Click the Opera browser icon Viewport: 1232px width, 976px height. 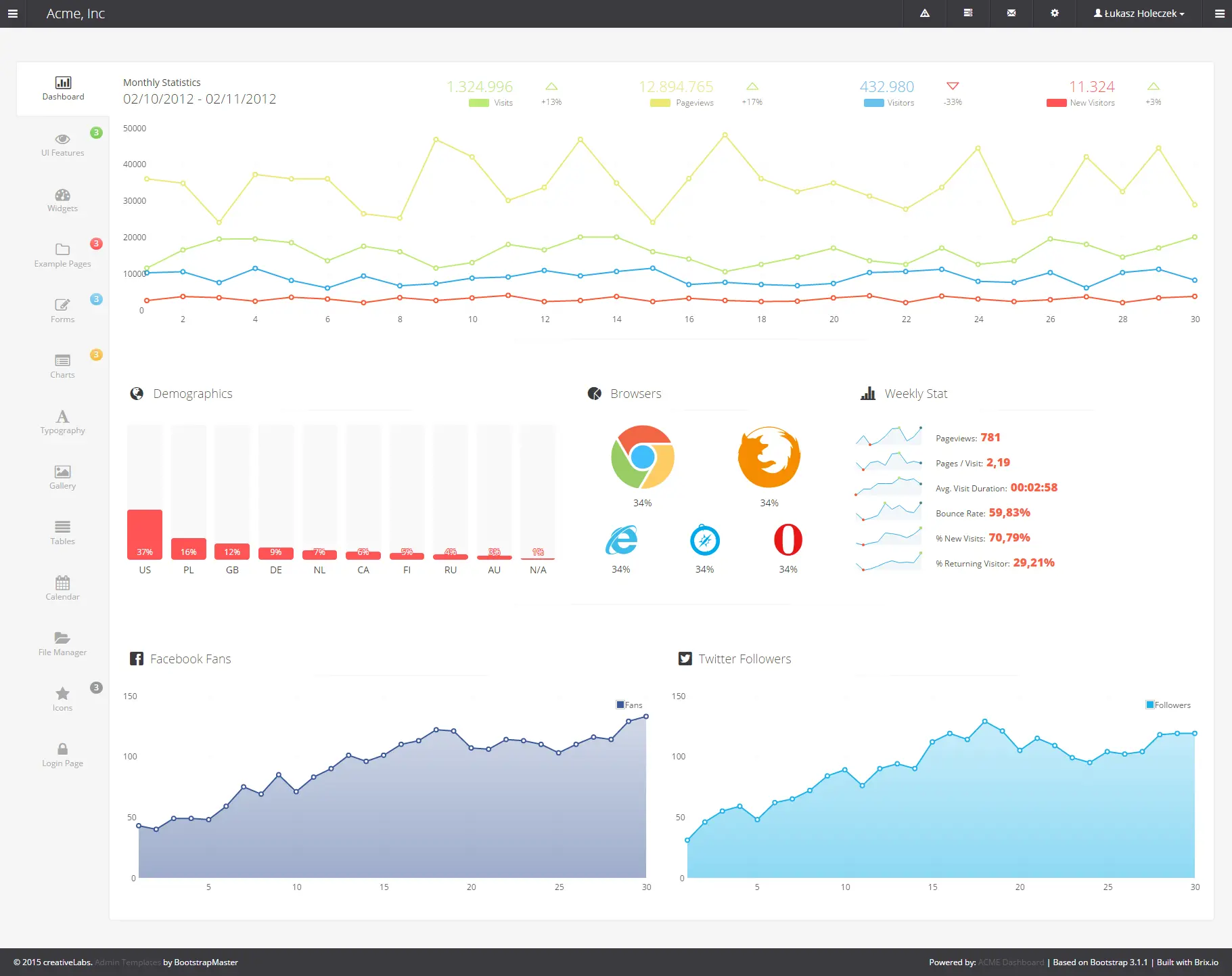point(788,540)
